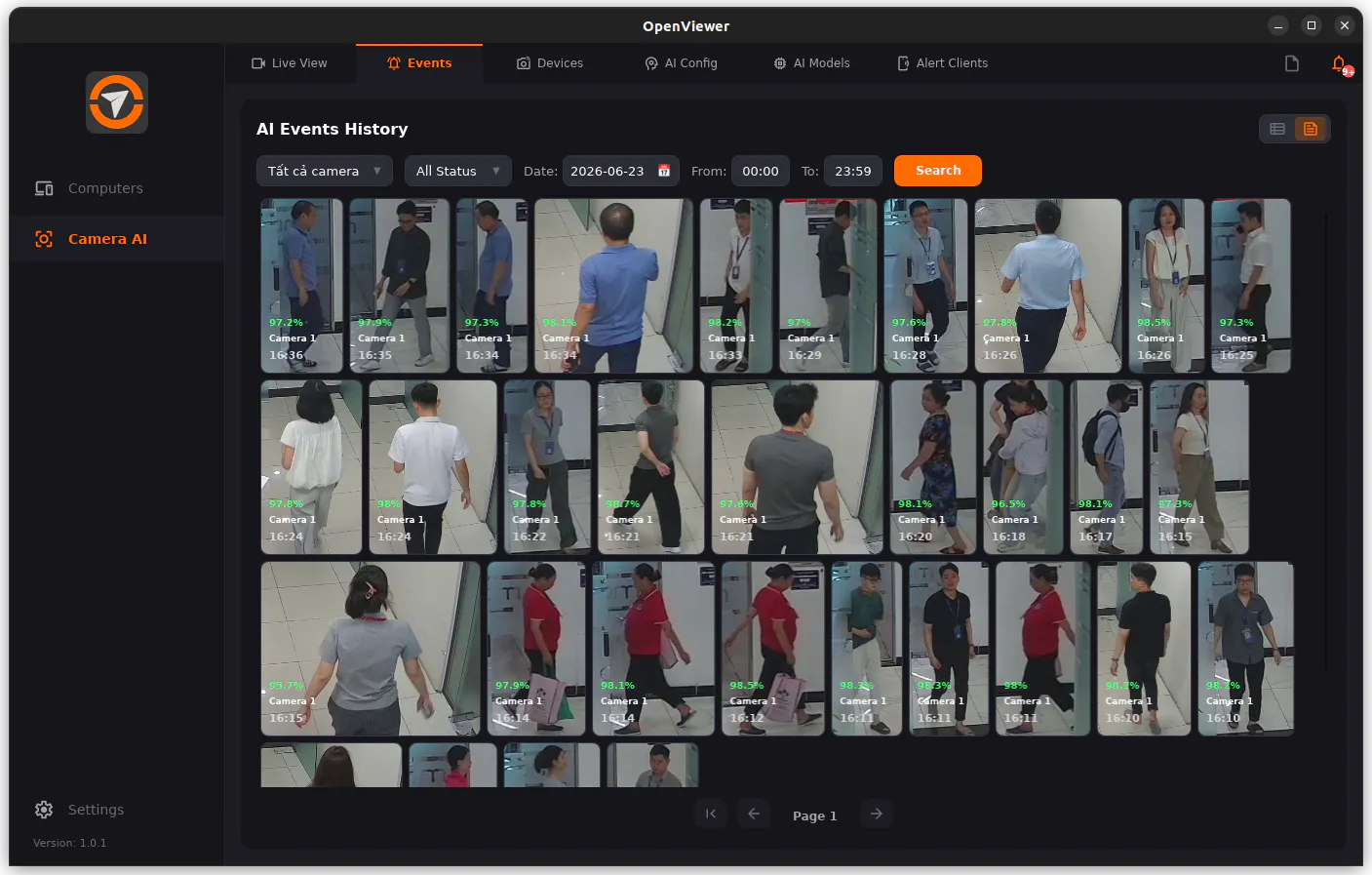Open the calendar date picker icon
This screenshot has height=875, width=1372.
664,171
